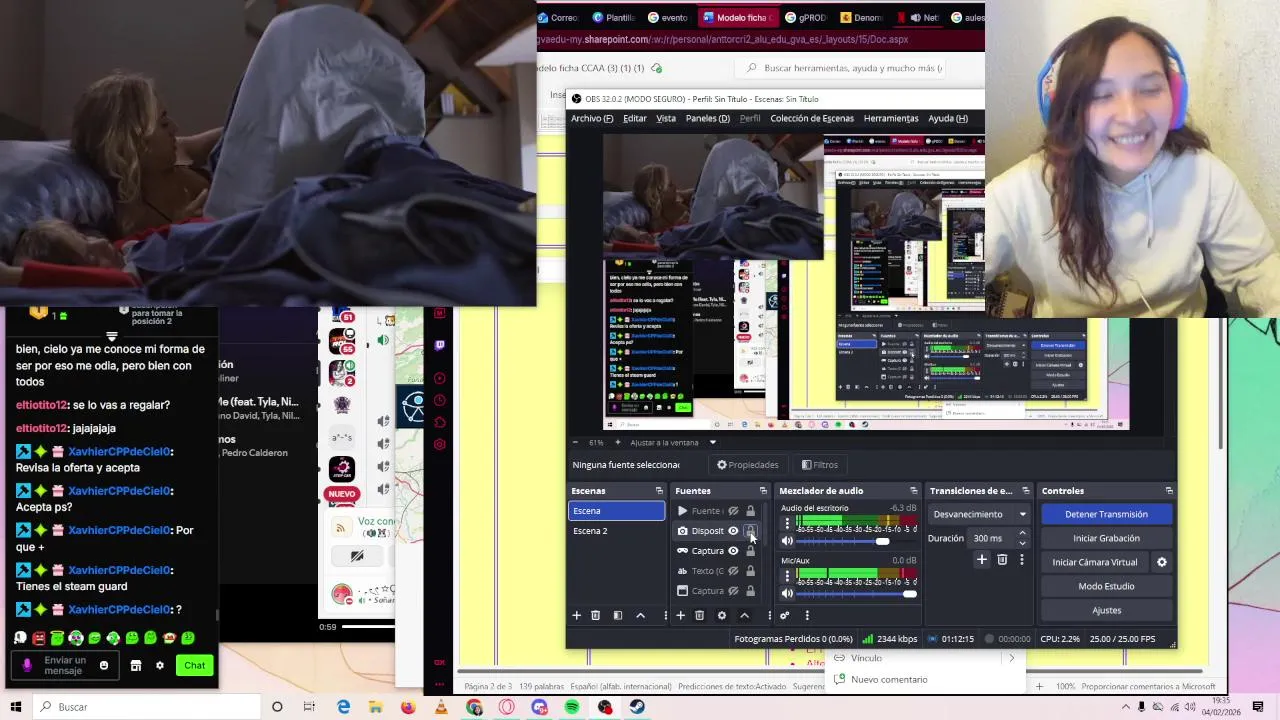Image resolution: width=1280 pixels, height=720 pixels.
Task: Click Detener Transmisión button
Action: tap(1106, 514)
